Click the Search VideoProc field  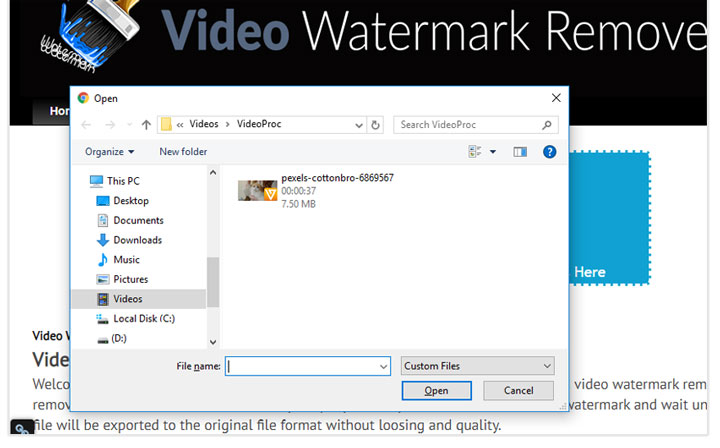(x=476, y=125)
